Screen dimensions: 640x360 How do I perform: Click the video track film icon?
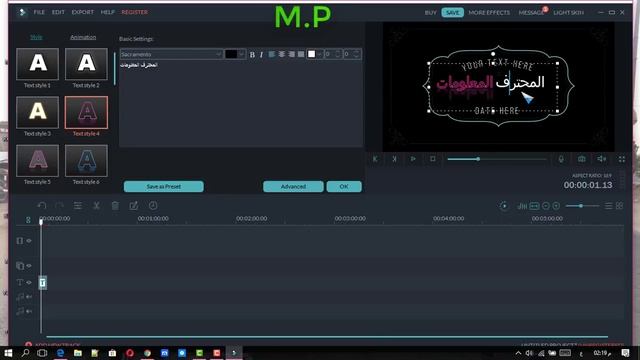(x=20, y=241)
